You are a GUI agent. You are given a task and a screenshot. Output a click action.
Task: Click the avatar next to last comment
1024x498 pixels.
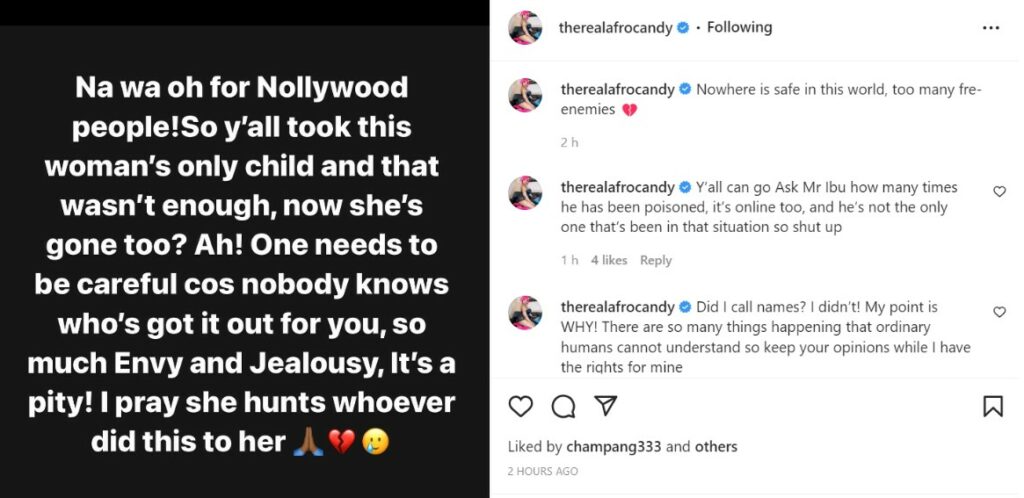pos(526,313)
